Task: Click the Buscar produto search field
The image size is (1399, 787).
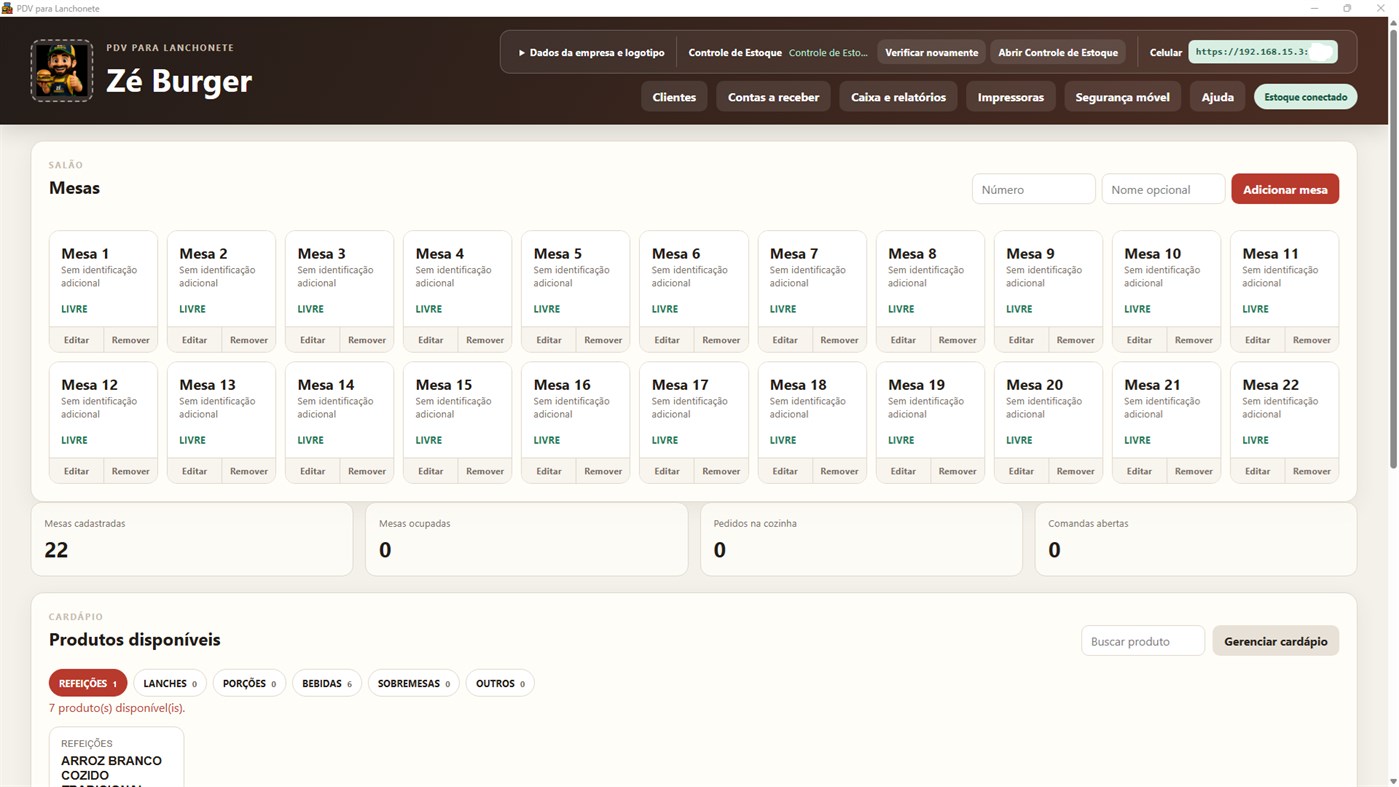Action: click(1143, 641)
